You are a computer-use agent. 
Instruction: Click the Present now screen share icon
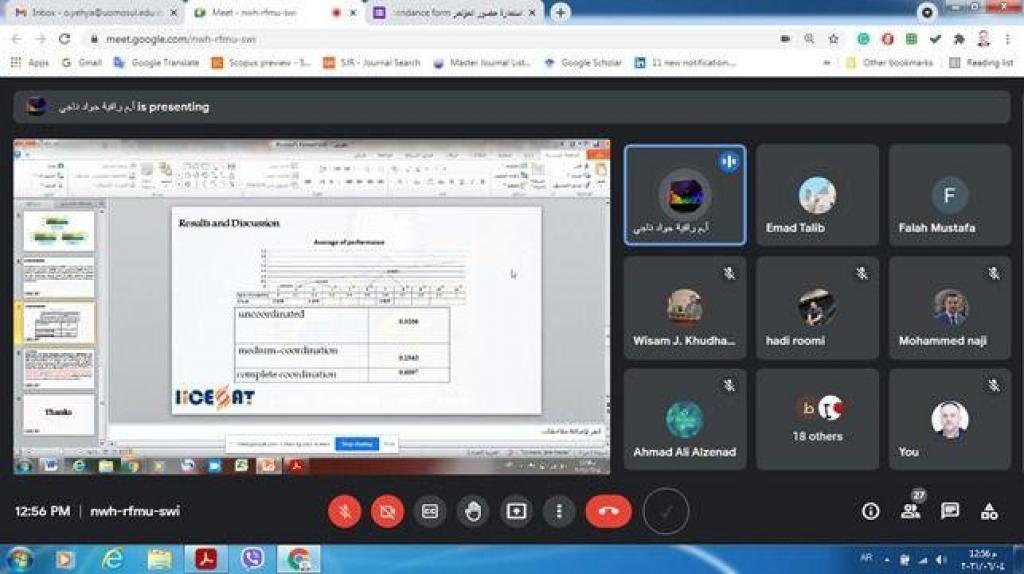click(x=516, y=511)
